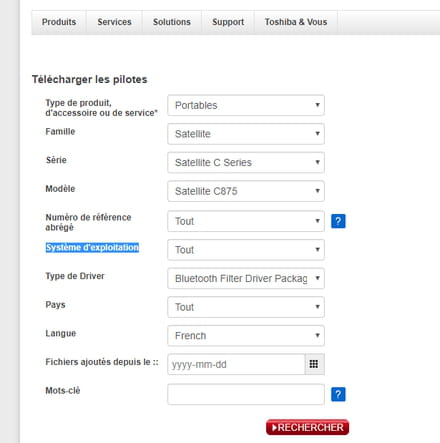Viewport: 440px width, 443px height.
Task: Click help icon next to Mots-clé field
Action: click(338, 394)
